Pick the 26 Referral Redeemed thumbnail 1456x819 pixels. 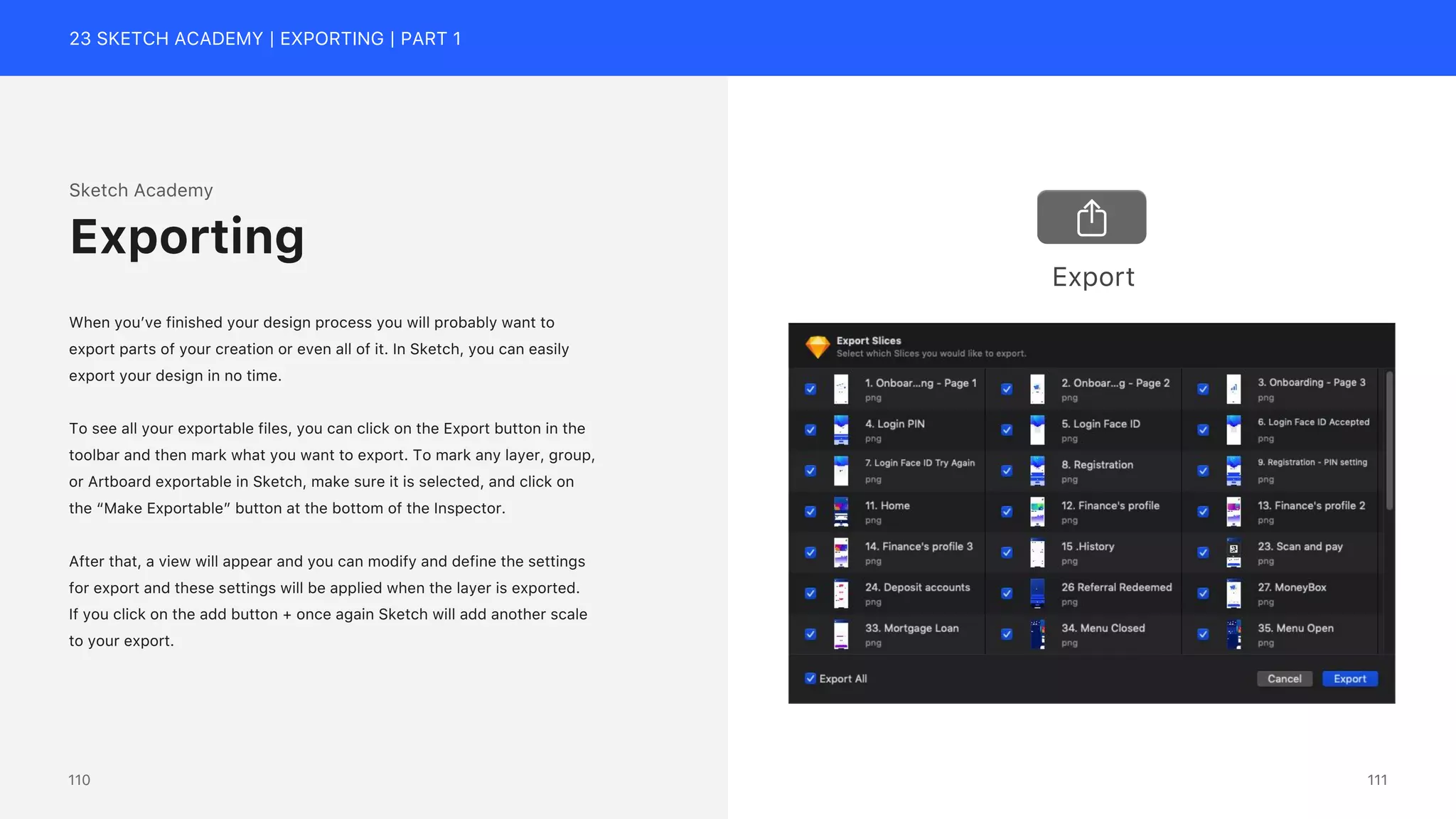(1037, 594)
